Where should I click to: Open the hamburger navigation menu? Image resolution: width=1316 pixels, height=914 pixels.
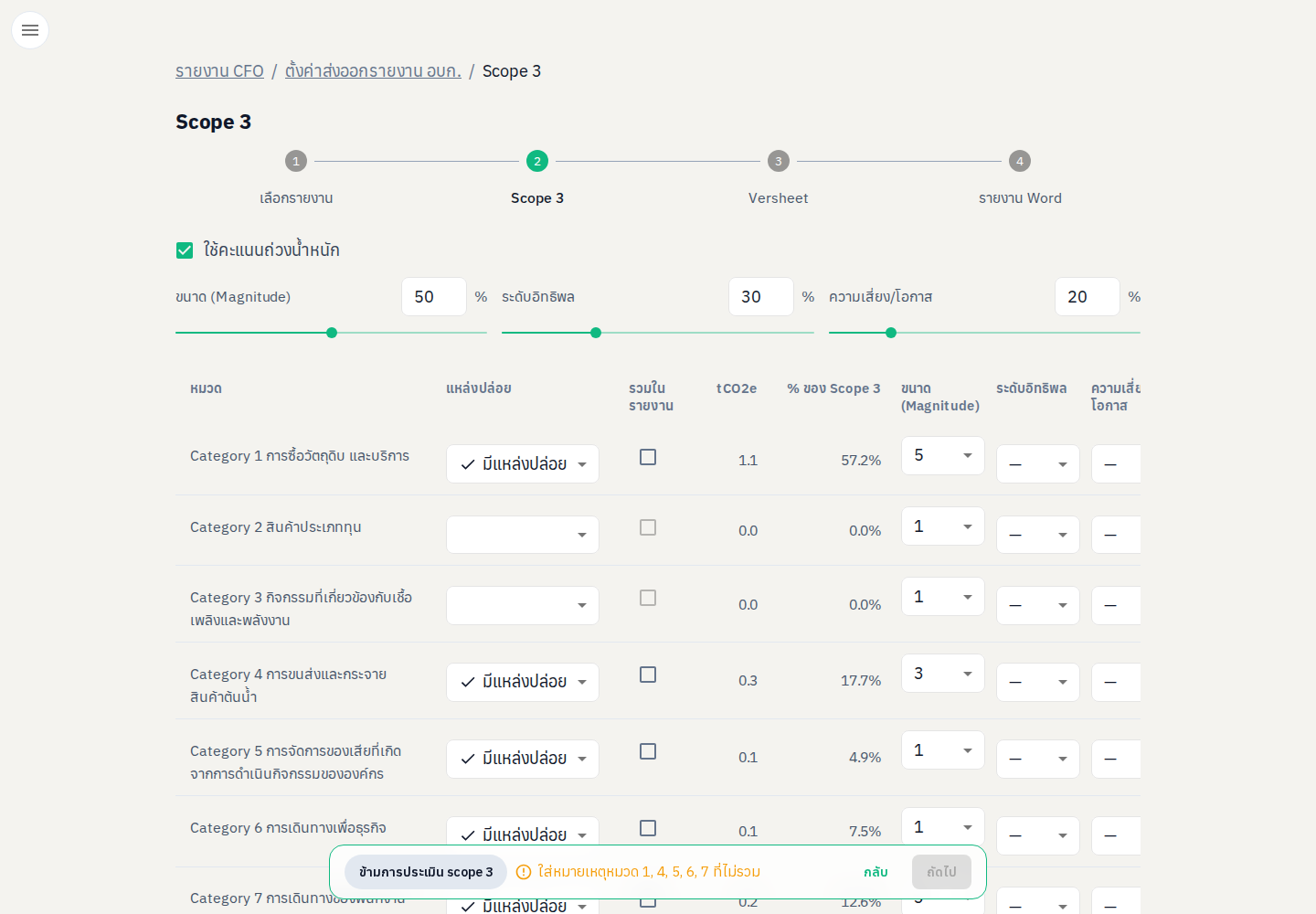coord(30,30)
